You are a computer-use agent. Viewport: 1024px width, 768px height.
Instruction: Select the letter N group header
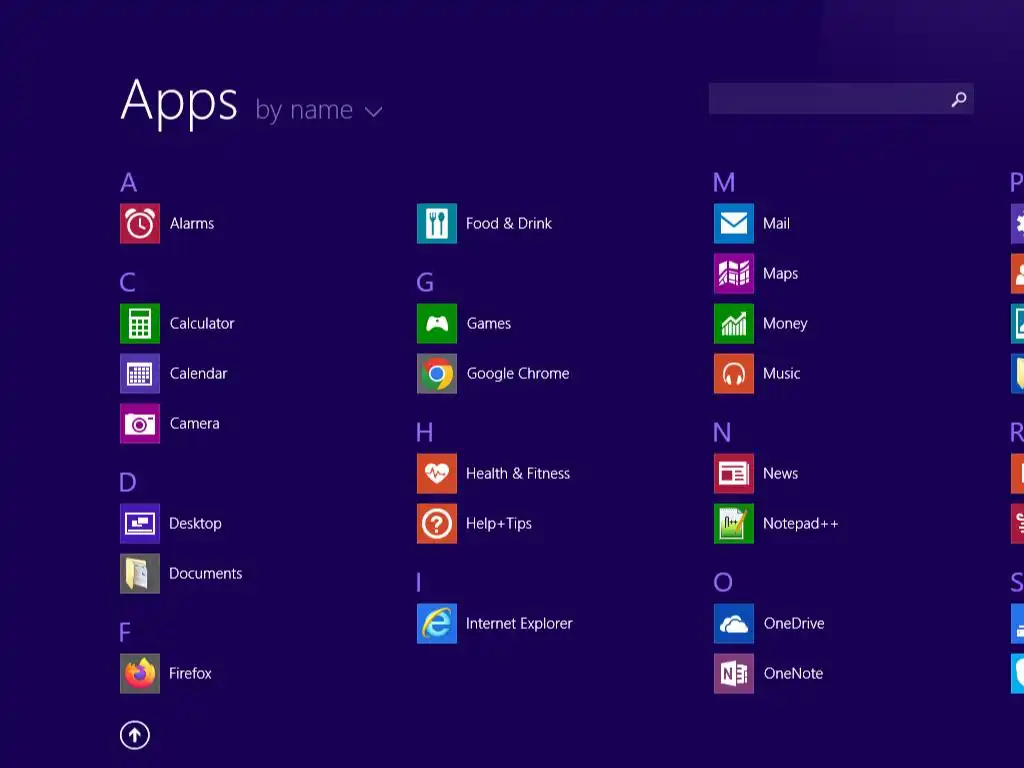pyautogui.click(x=722, y=432)
